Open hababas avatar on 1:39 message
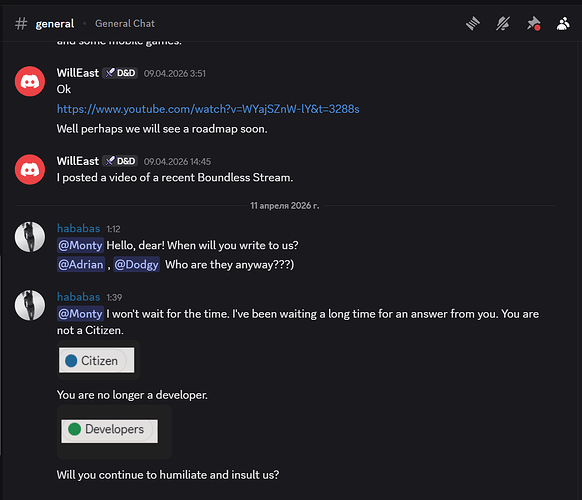The height and width of the screenshot is (500, 582). (30, 305)
